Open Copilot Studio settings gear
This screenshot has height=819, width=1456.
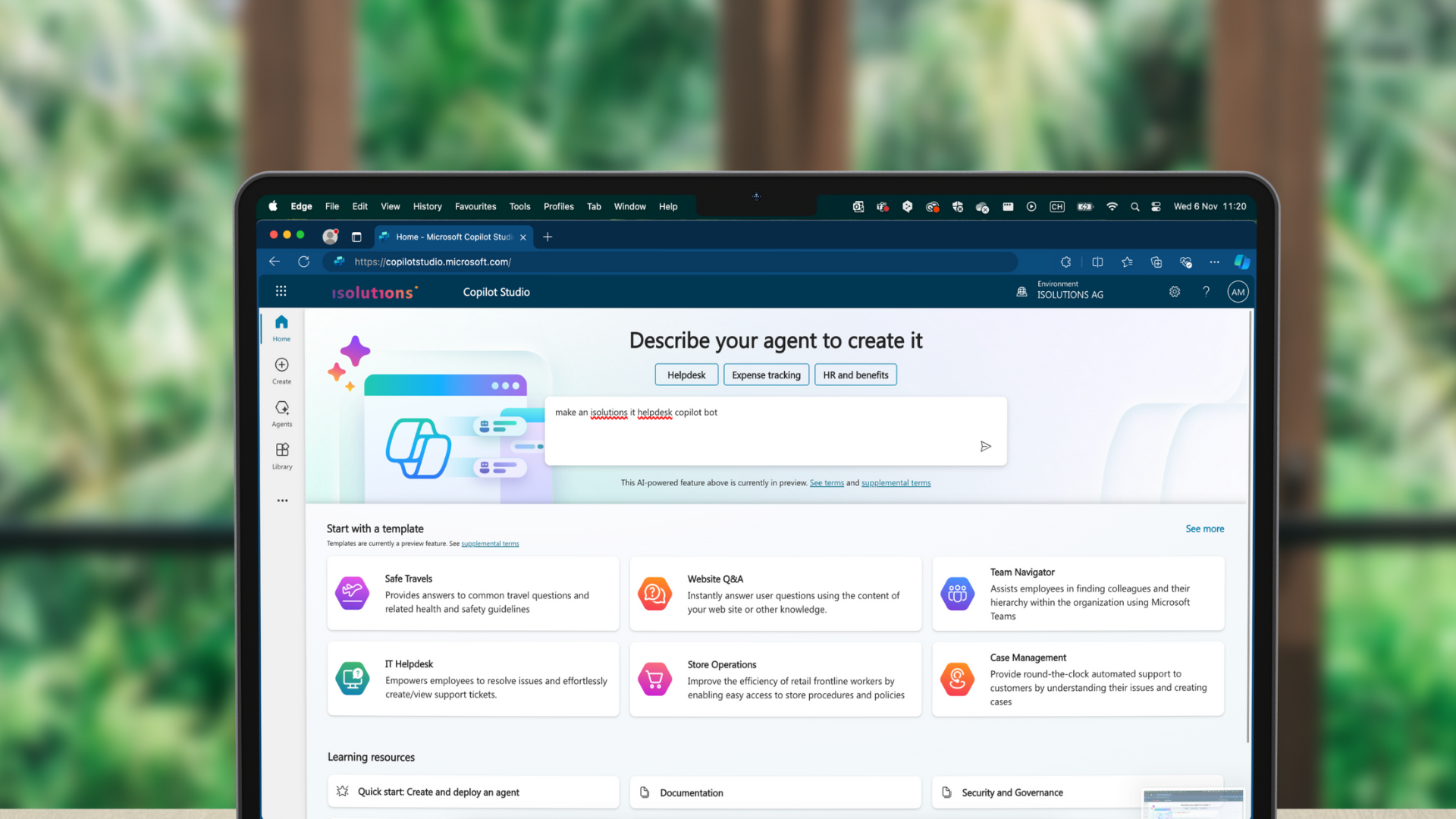coord(1174,292)
